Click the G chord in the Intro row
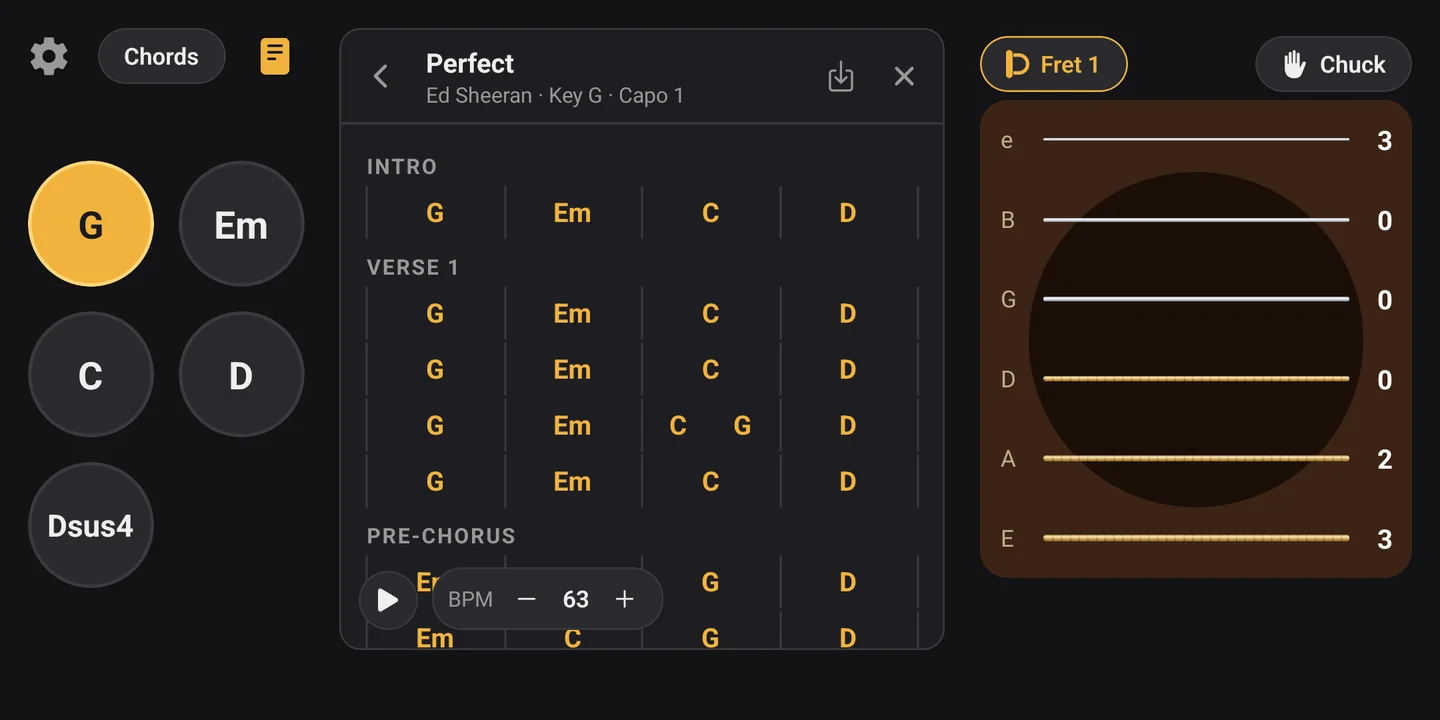The width and height of the screenshot is (1440, 720). pos(435,213)
